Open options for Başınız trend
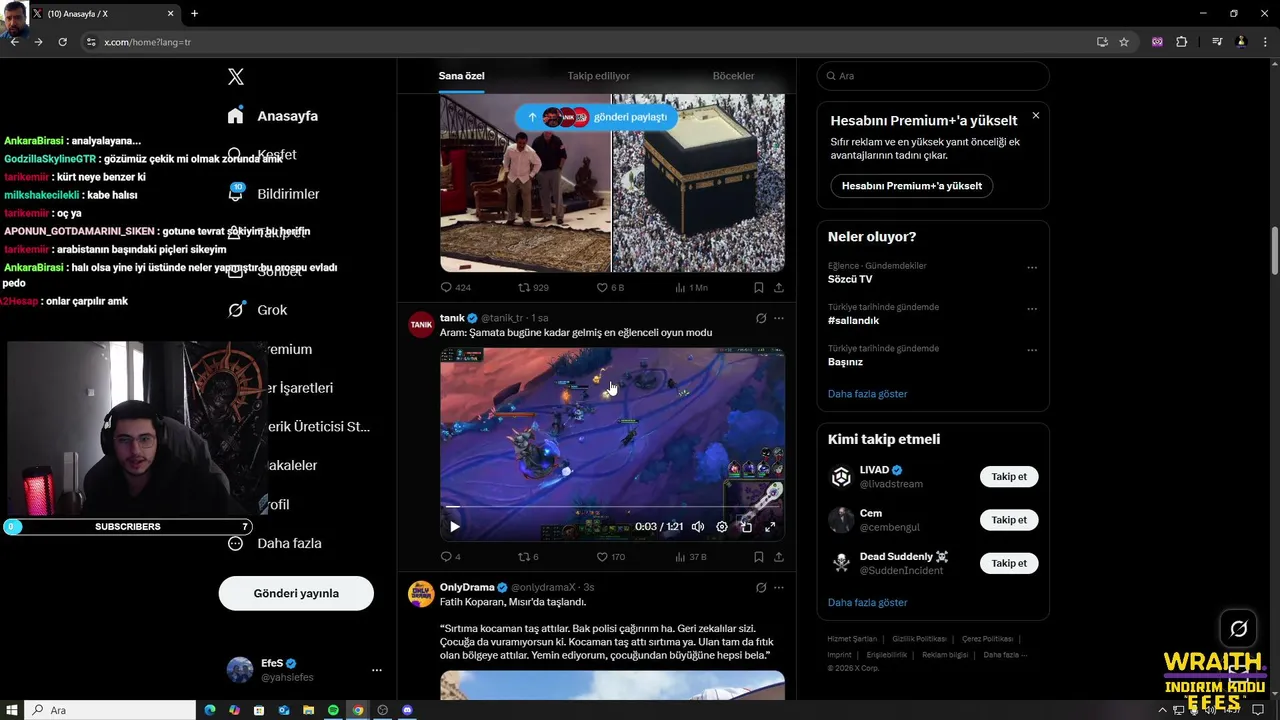 point(1032,351)
